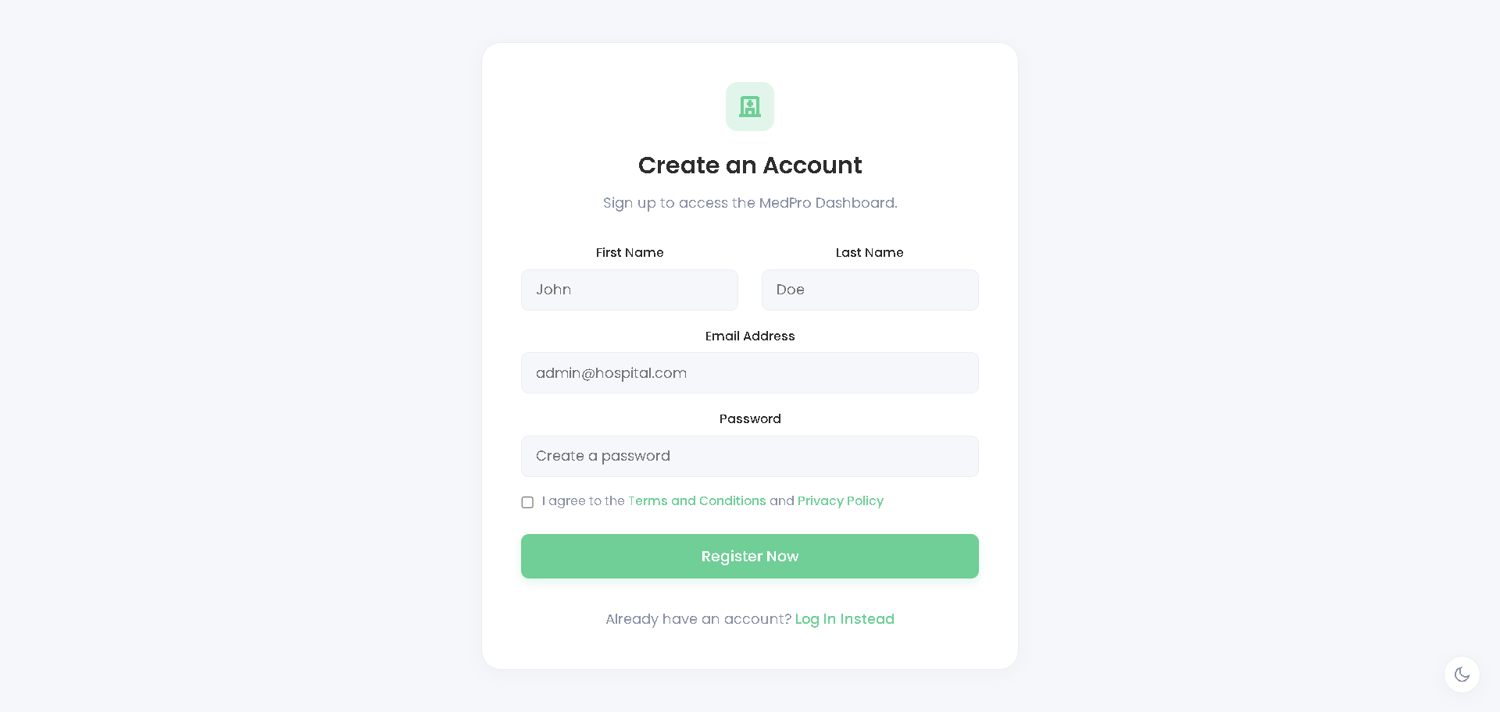Click the "I agree to the" label text
The image size is (1500, 712).
(583, 501)
